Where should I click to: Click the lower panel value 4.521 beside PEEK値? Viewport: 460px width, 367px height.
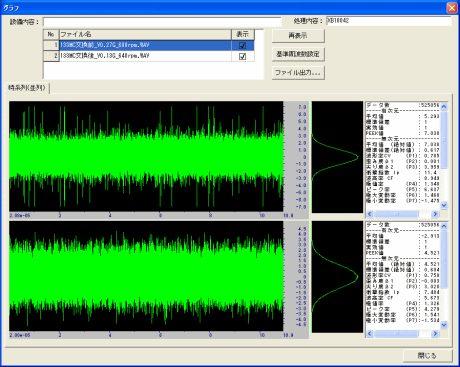coord(432,253)
